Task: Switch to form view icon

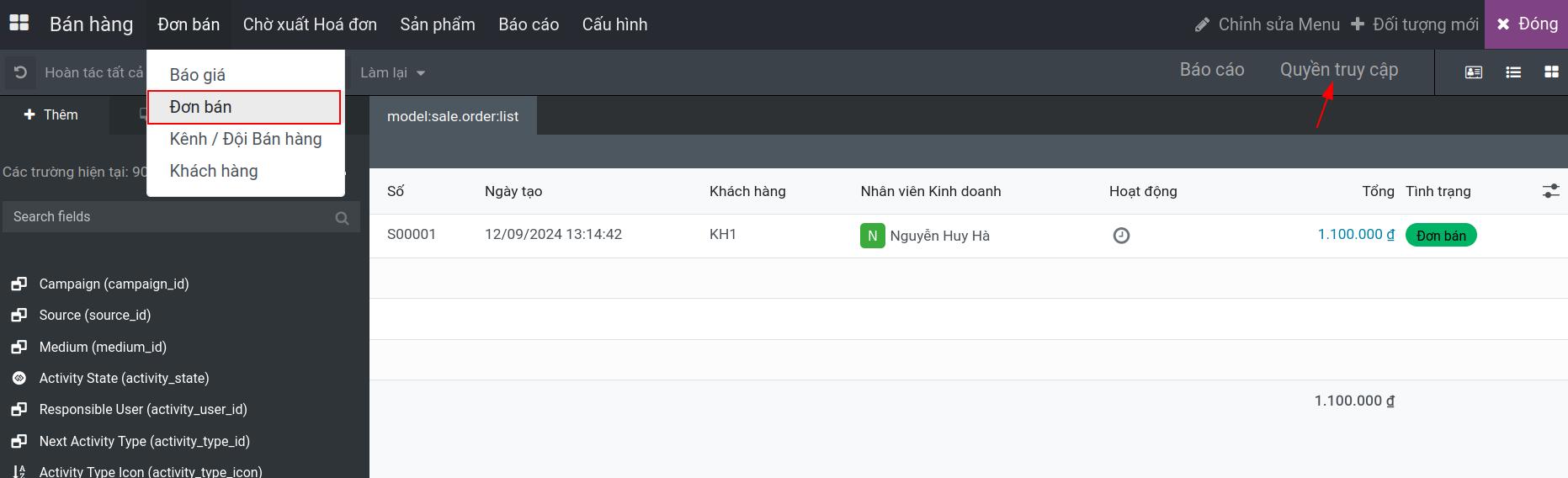Action: click(x=1474, y=72)
